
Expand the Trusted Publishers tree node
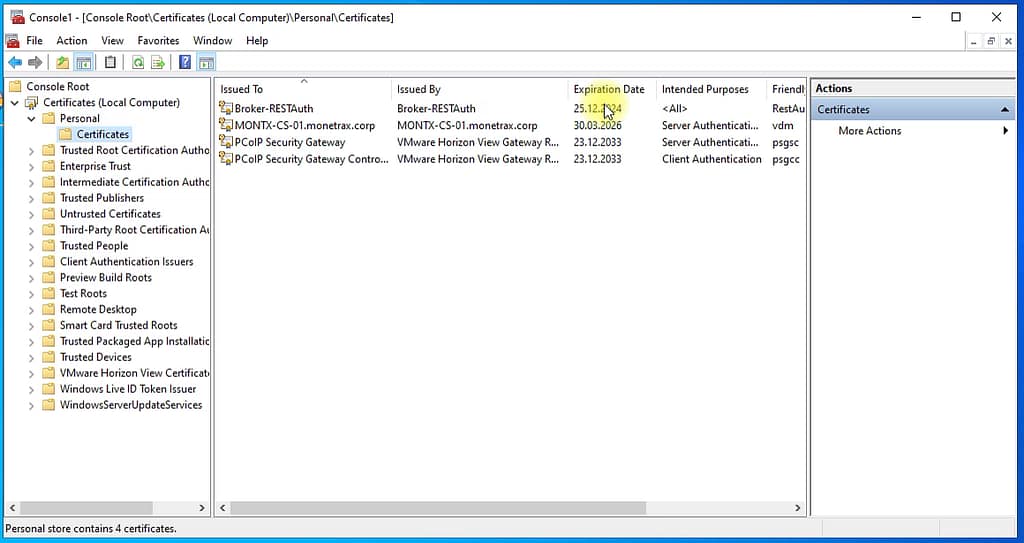pyautogui.click(x=32, y=198)
